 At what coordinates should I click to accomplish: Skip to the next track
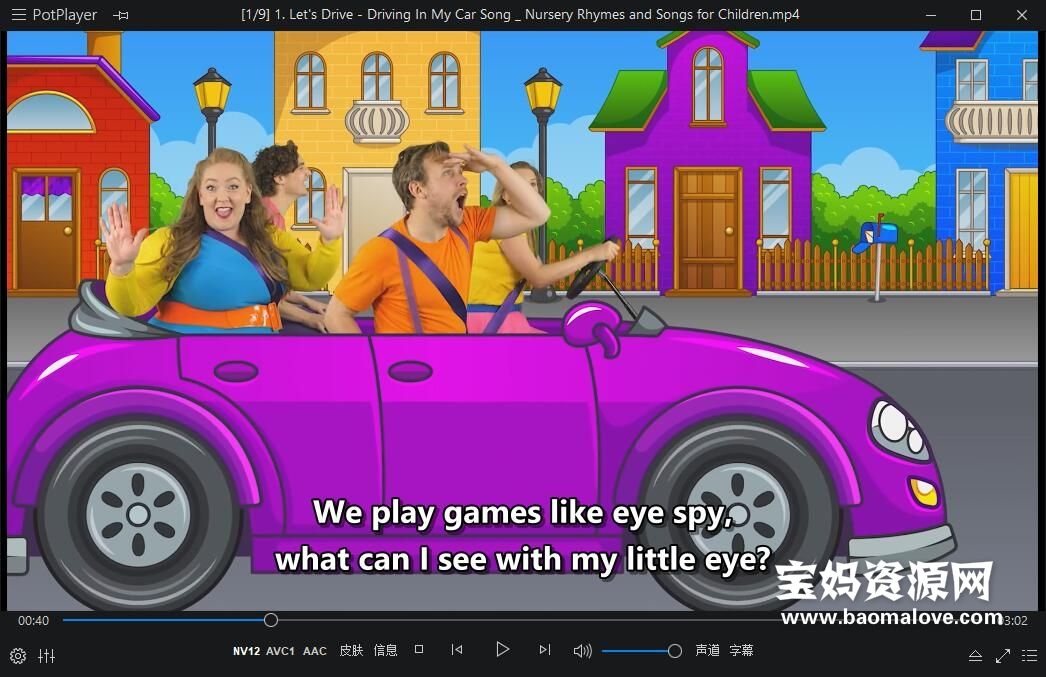[545, 650]
